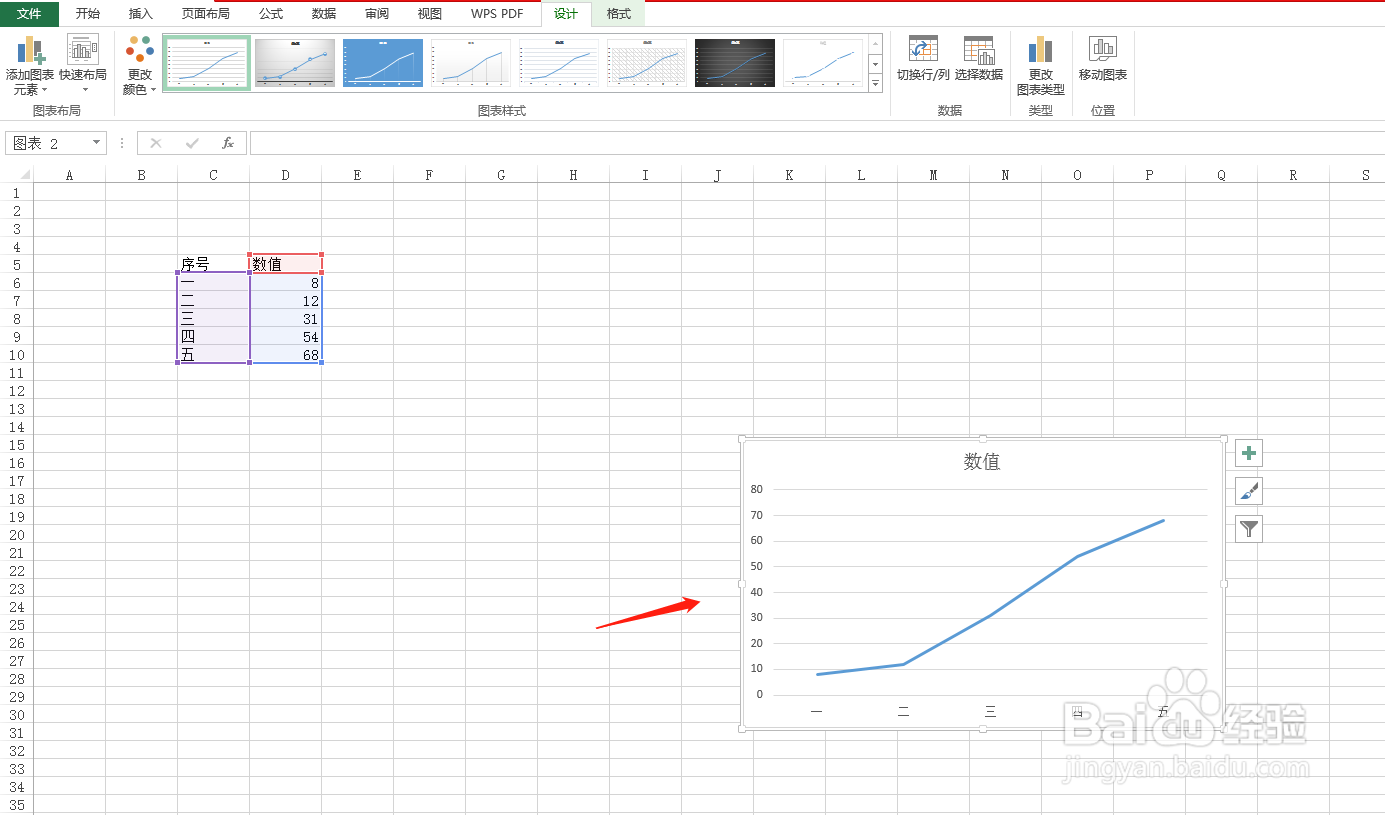This screenshot has width=1385, height=815.
Task: Open the File tab
Action: tap(29, 14)
